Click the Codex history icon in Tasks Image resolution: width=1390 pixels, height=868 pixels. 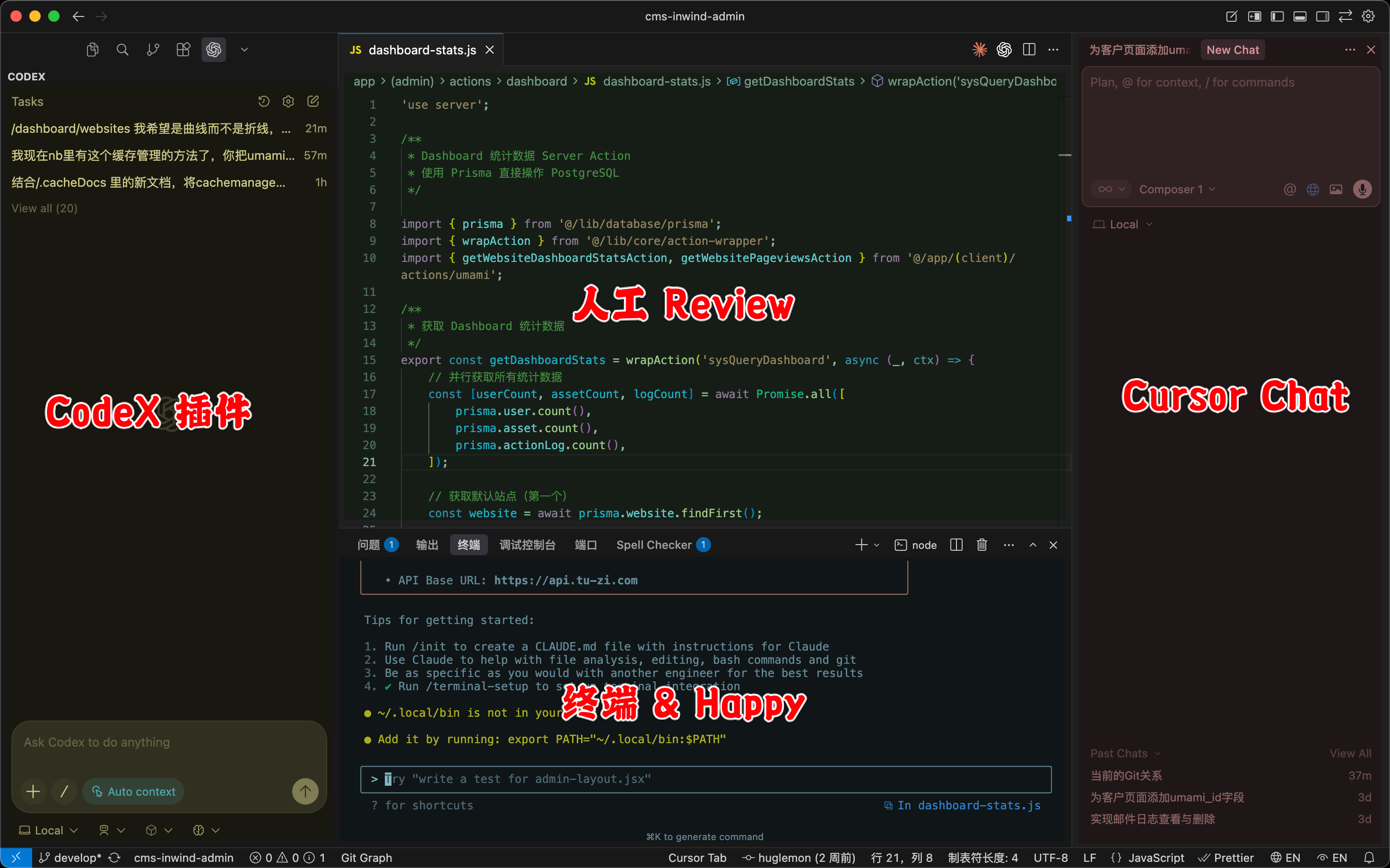[263, 102]
